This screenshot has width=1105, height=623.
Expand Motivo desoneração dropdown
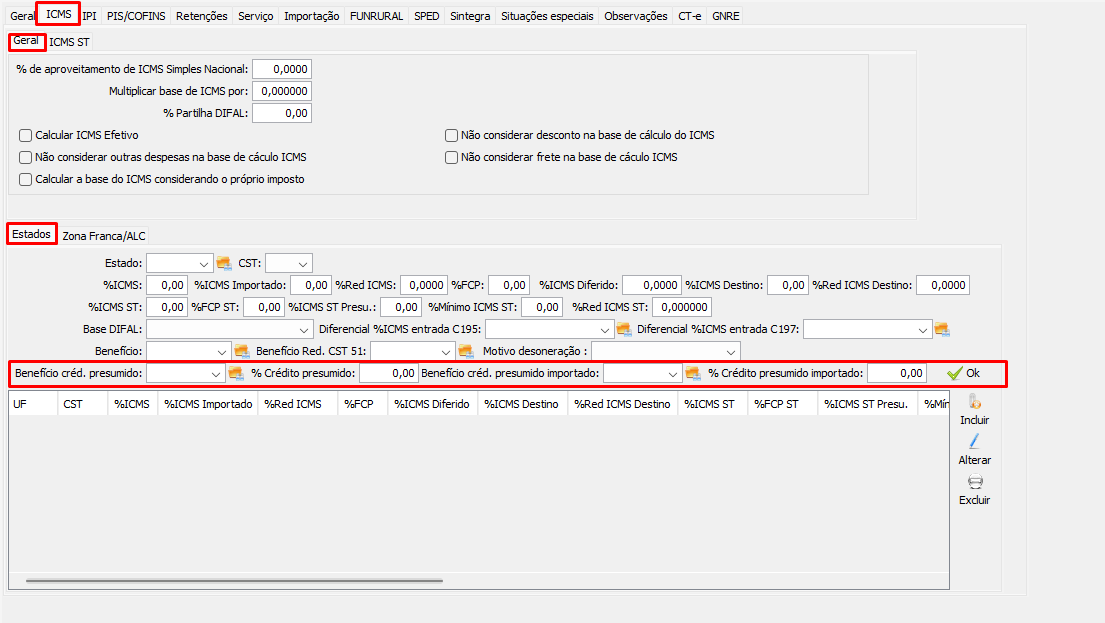[x=666, y=351]
